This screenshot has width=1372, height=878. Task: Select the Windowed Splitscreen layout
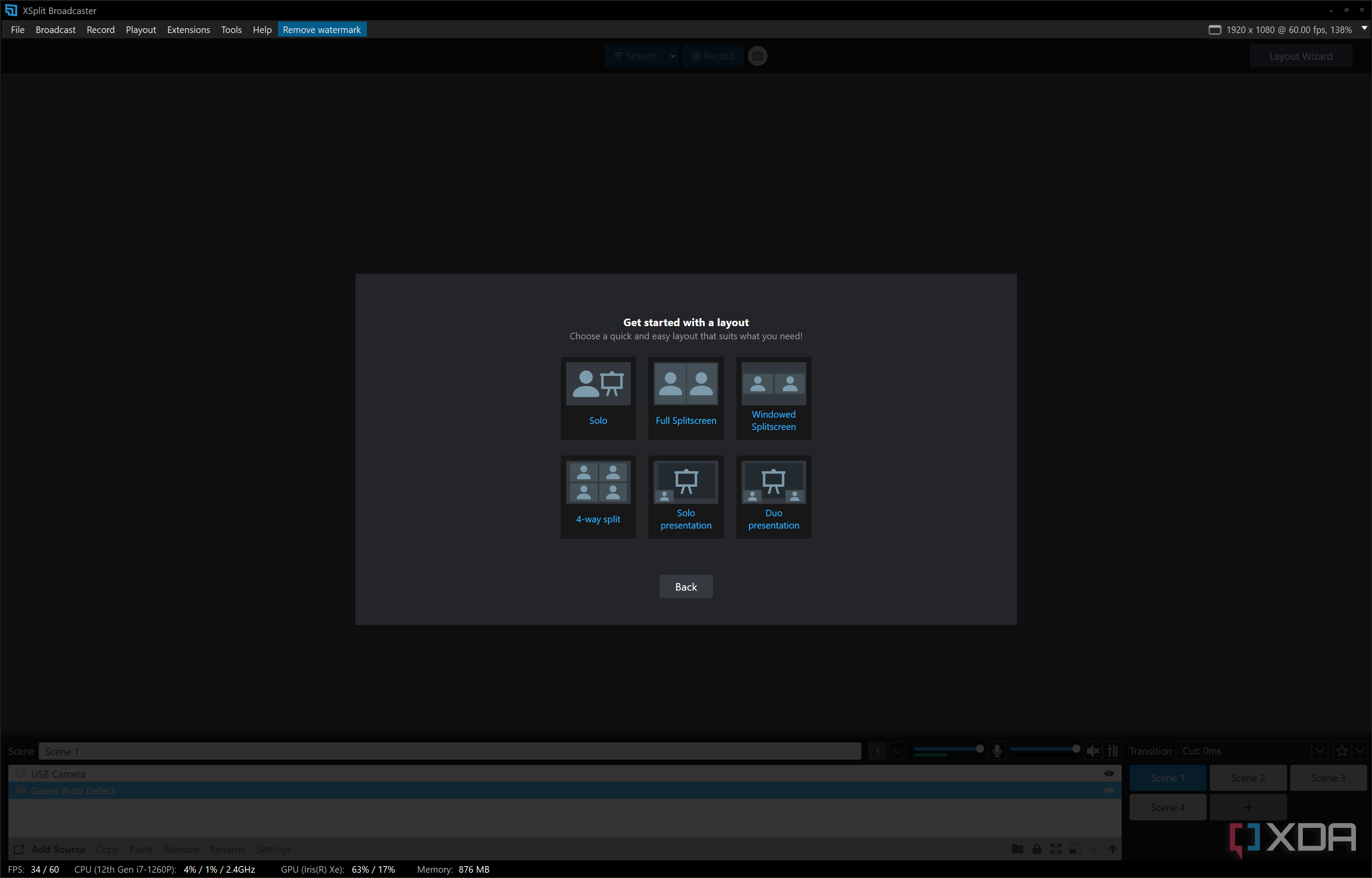coord(773,399)
